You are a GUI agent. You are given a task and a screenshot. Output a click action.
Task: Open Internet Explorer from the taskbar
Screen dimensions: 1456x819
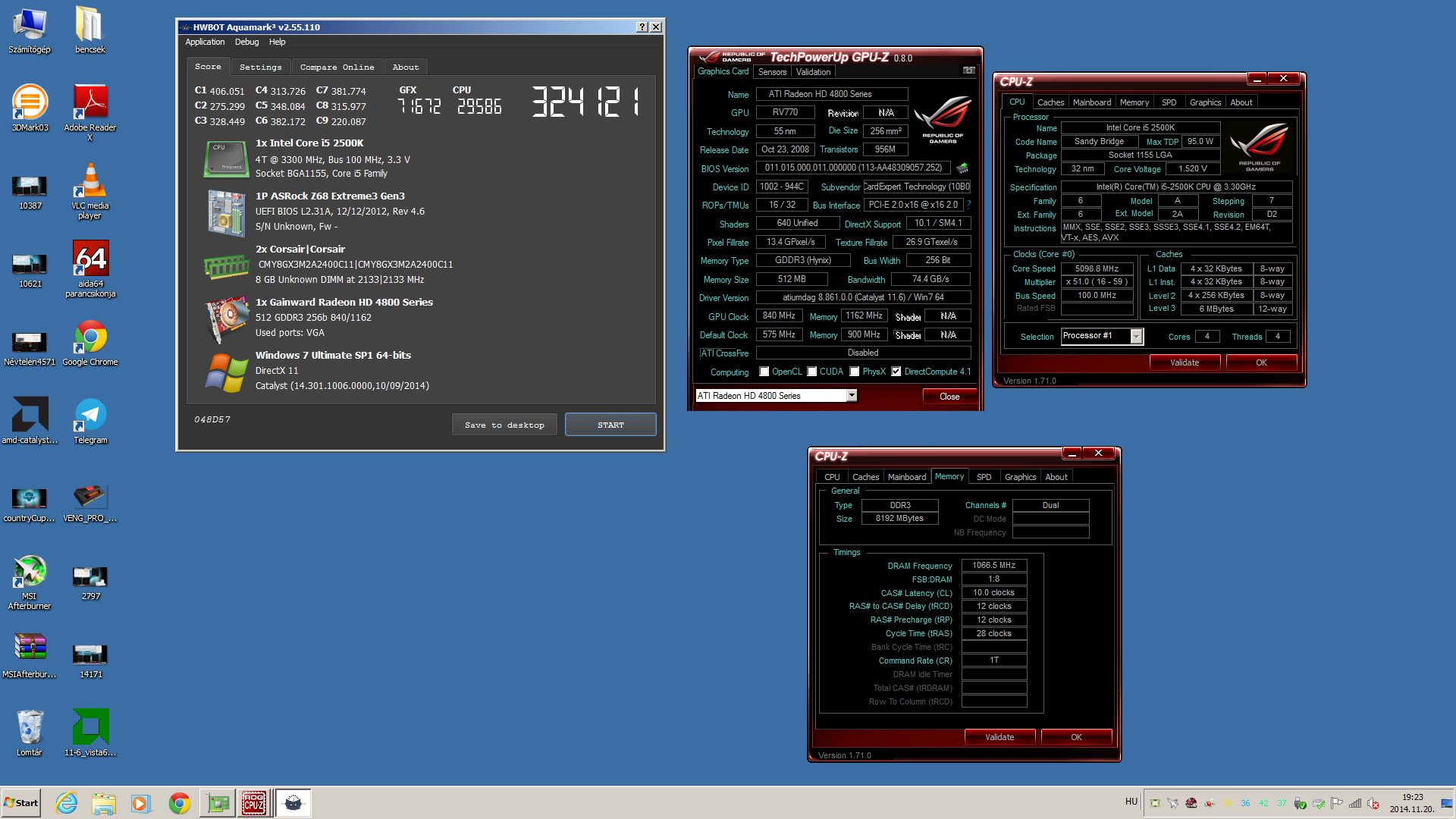67,803
